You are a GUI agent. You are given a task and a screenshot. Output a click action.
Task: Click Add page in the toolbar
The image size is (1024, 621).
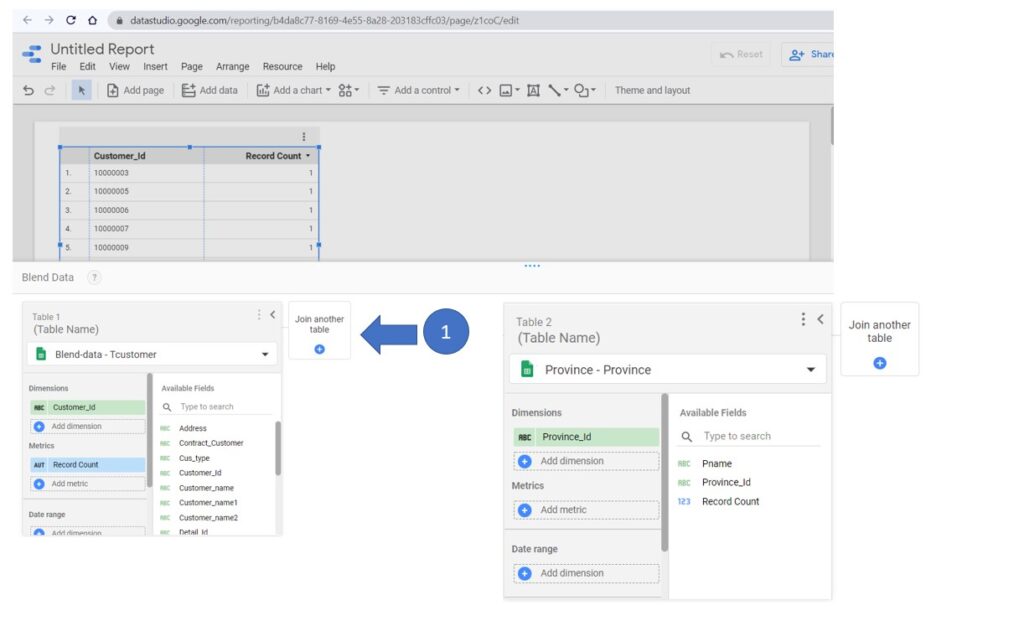point(135,90)
